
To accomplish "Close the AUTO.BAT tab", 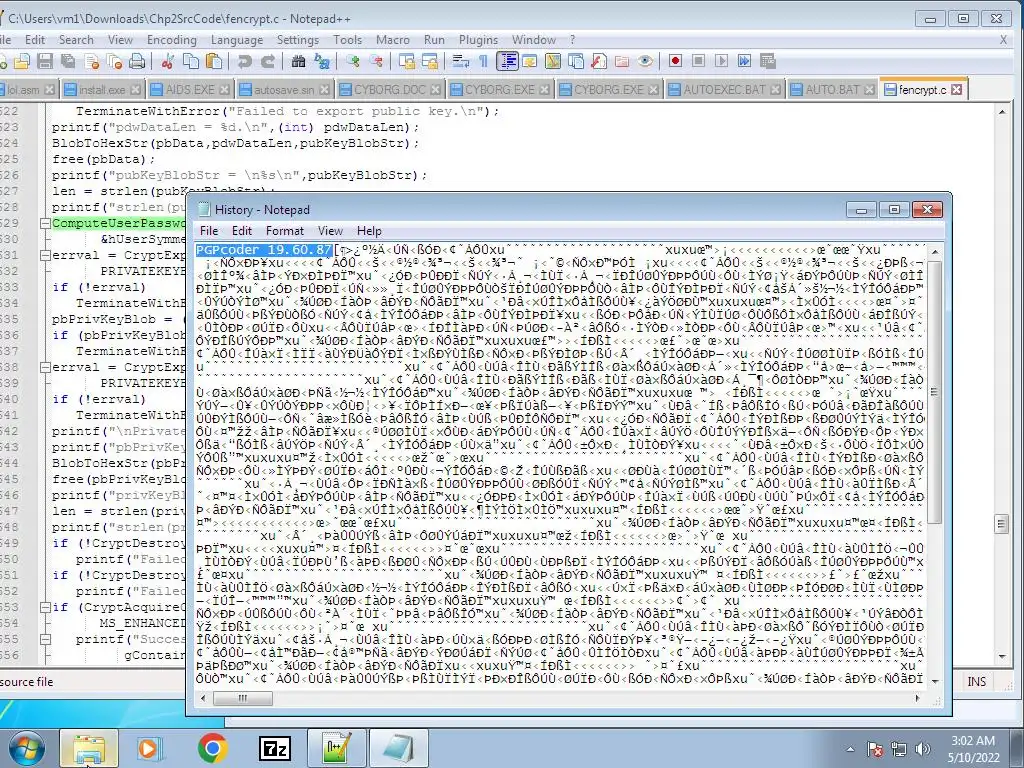I will coord(869,89).
